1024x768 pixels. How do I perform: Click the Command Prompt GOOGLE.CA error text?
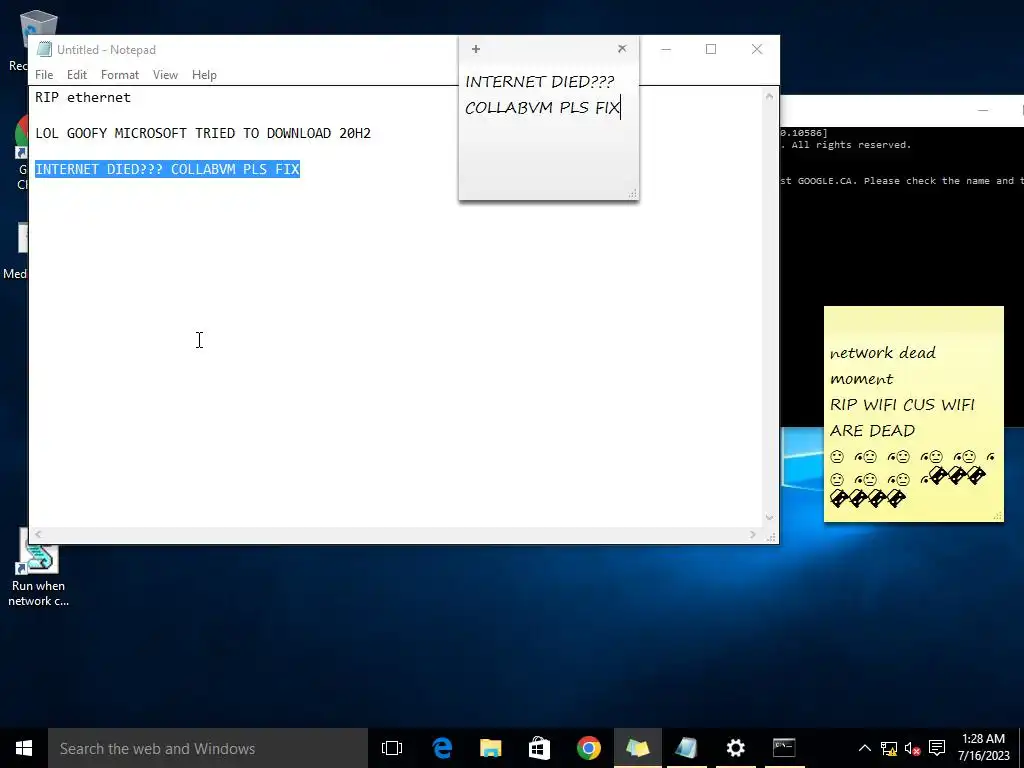(902, 181)
